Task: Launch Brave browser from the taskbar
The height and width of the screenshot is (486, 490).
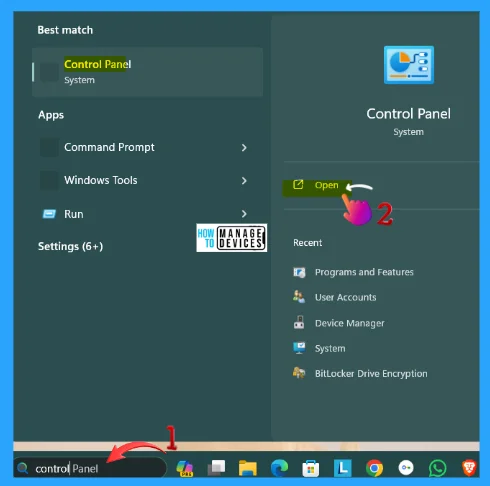Action: click(x=469, y=468)
